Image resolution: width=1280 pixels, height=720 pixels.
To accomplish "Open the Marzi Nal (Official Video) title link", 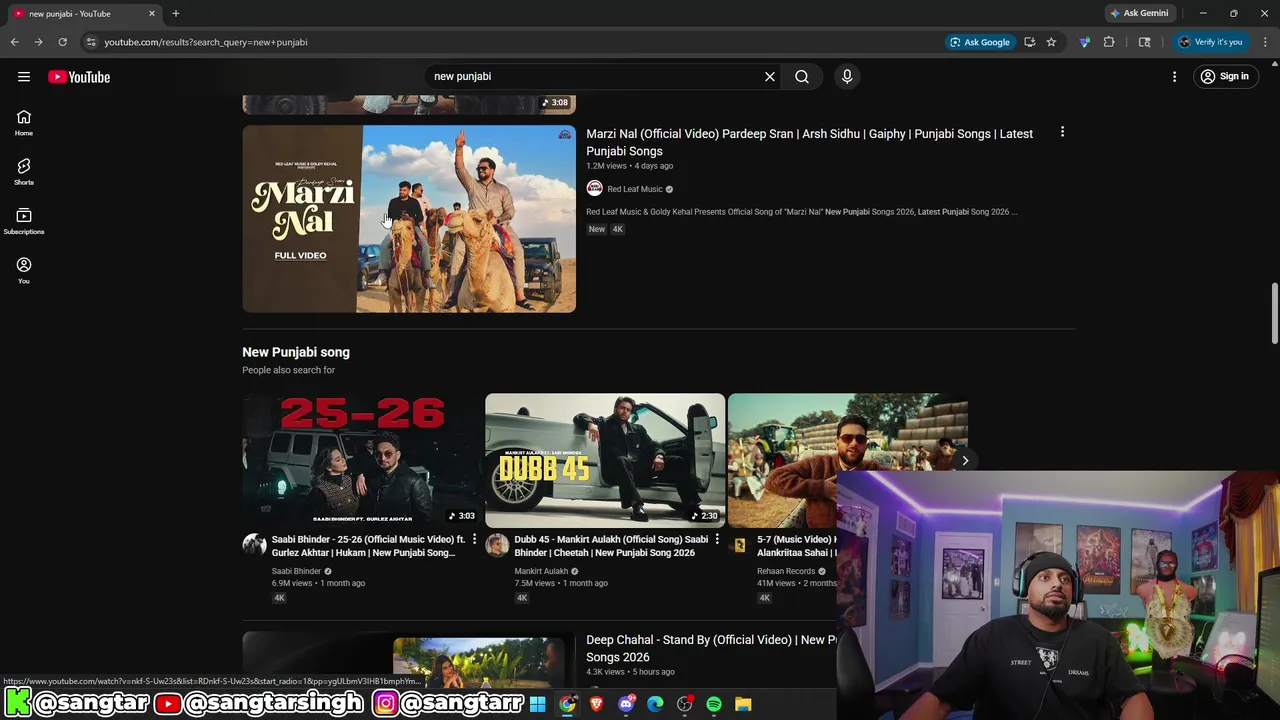I will tap(809, 142).
